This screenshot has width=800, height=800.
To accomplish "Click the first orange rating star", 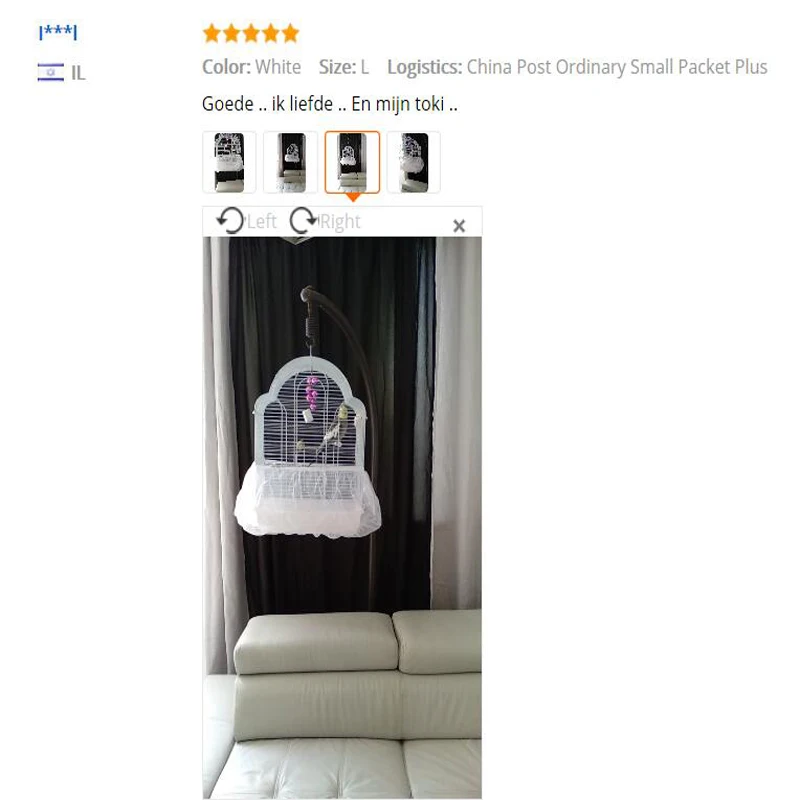I will point(211,33).
